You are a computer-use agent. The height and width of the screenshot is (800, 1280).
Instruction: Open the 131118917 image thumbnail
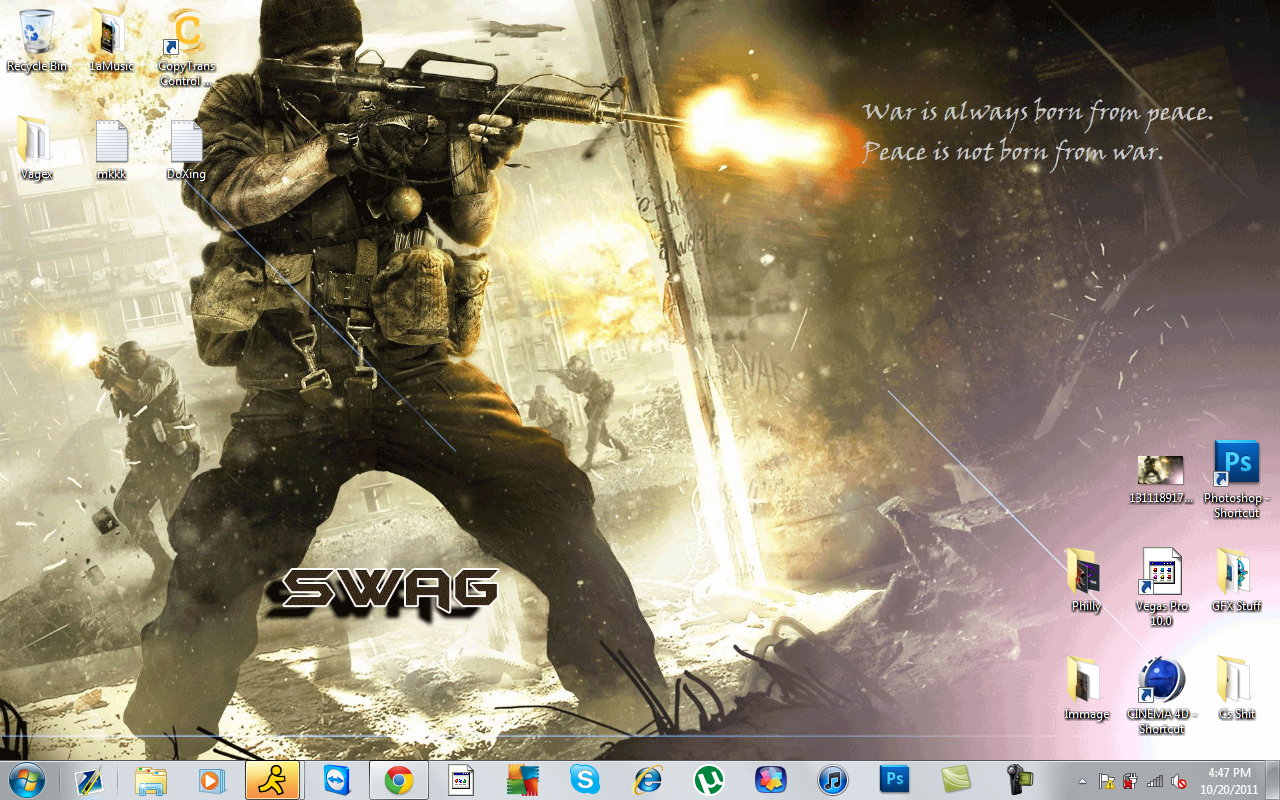tap(1160, 479)
